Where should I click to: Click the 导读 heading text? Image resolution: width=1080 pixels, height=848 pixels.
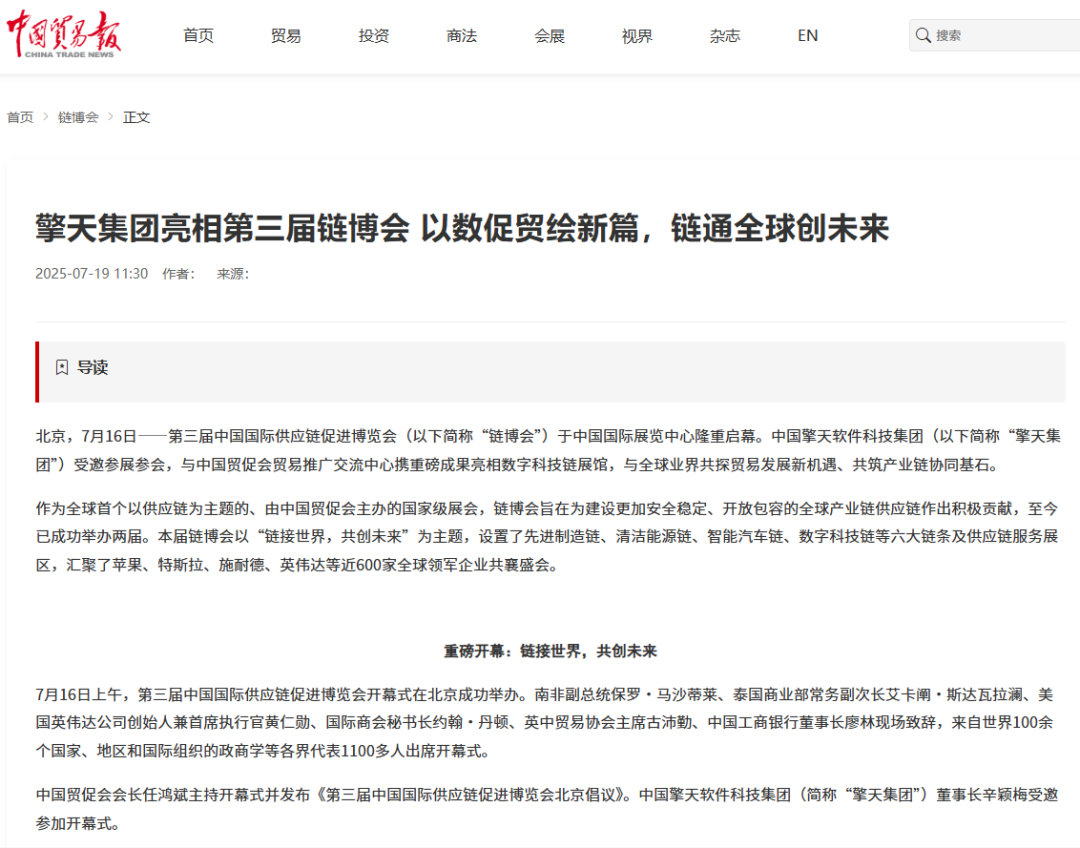[92, 367]
